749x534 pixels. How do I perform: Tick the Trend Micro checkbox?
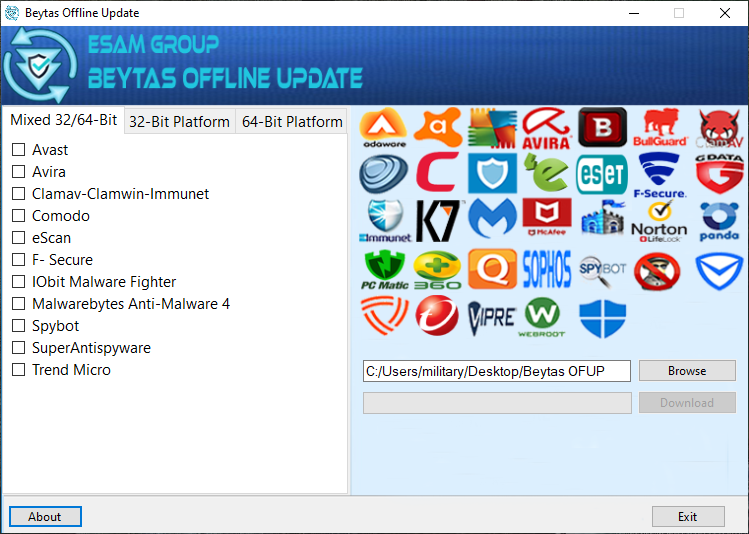[19, 369]
